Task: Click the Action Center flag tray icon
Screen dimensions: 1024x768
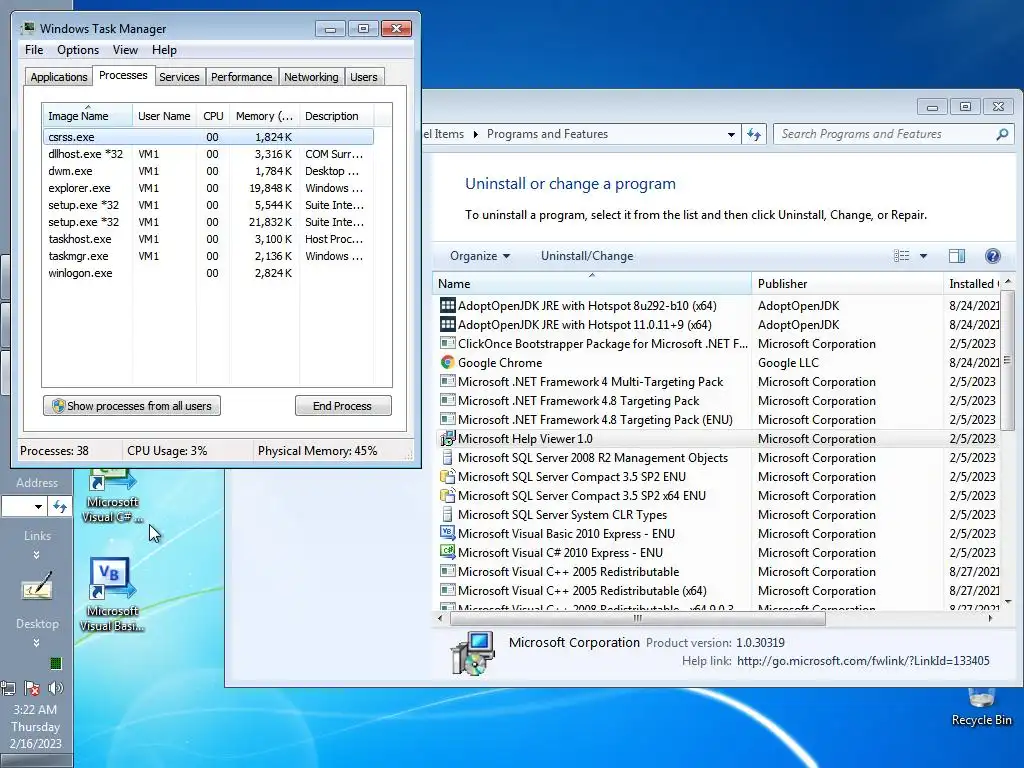Action: 31,688
